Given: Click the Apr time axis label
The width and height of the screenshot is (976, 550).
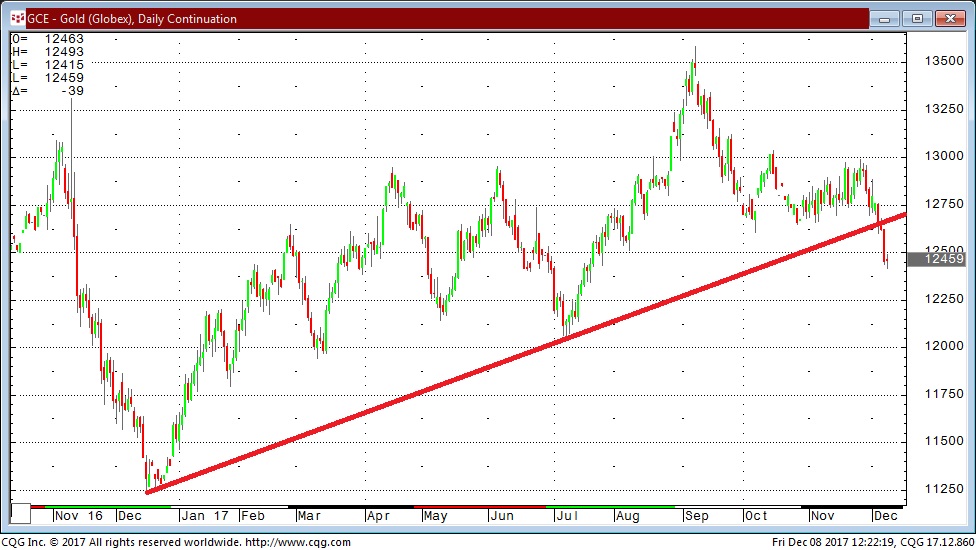Looking at the screenshot, I should point(378,516).
